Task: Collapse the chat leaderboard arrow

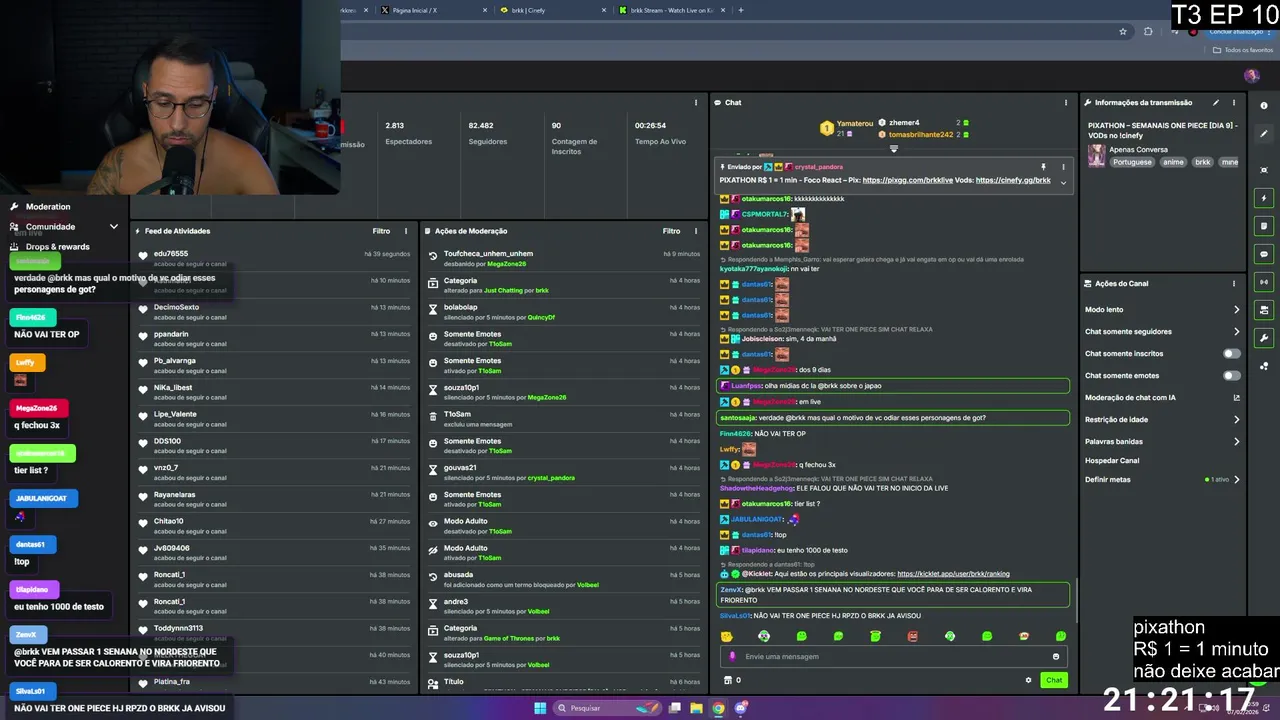Action: point(894,148)
